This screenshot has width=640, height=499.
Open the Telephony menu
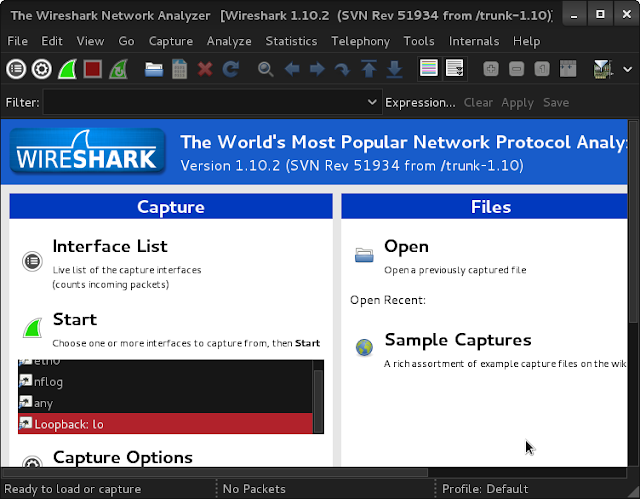point(360,41)
